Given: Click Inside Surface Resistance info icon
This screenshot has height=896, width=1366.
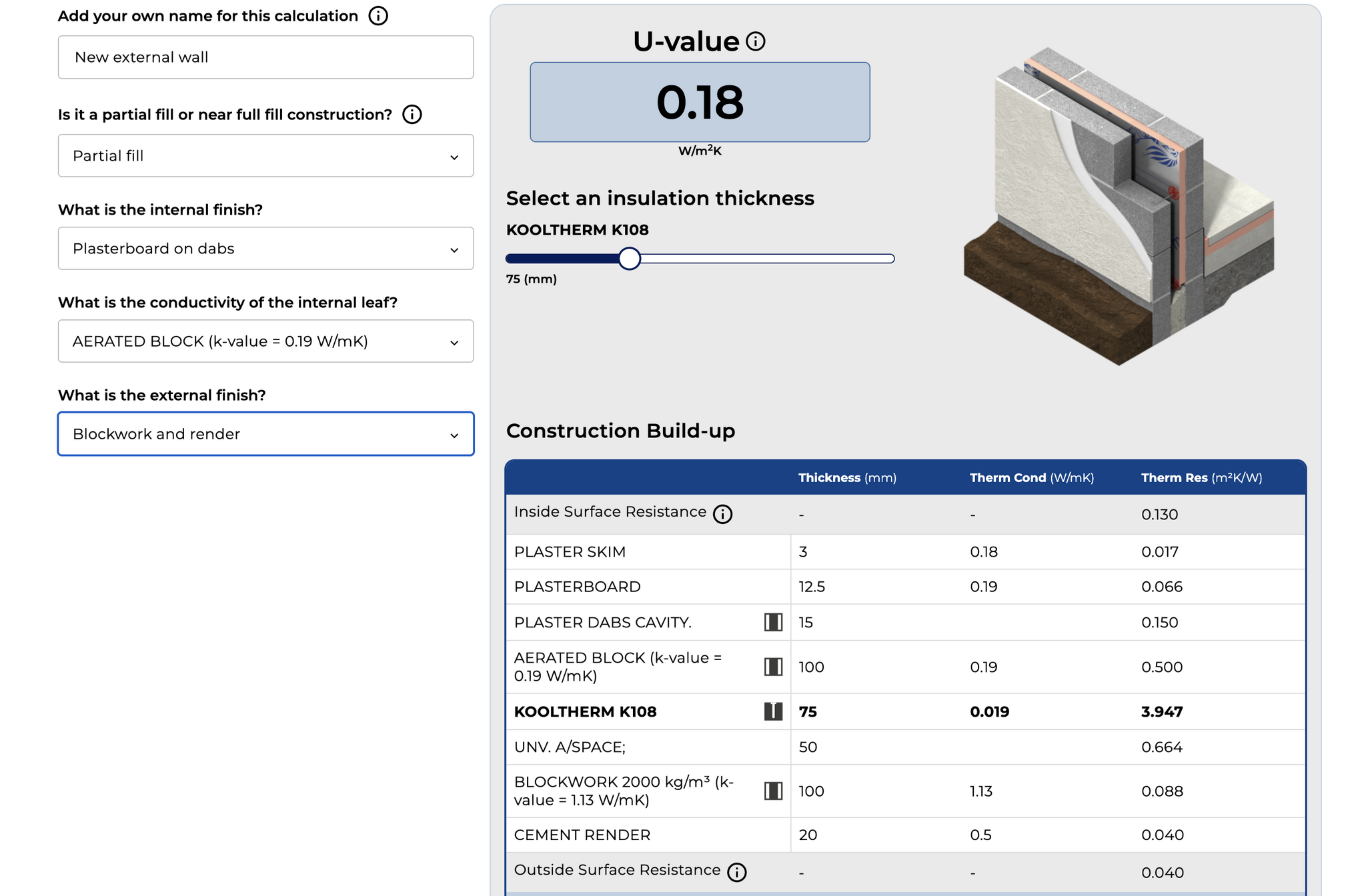Looking at the screenshot, I should [723, 514].
